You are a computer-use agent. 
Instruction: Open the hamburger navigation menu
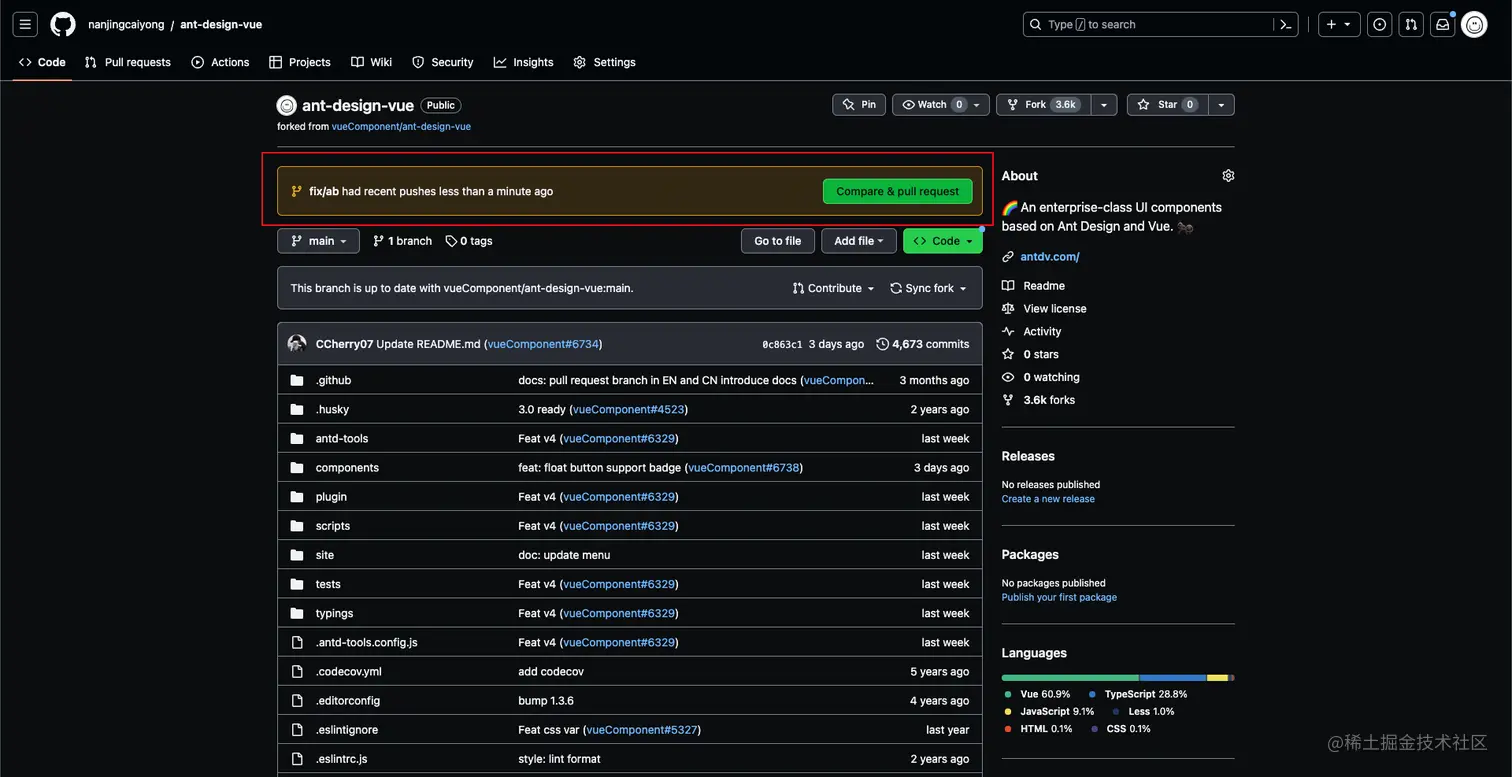point(25,24)
